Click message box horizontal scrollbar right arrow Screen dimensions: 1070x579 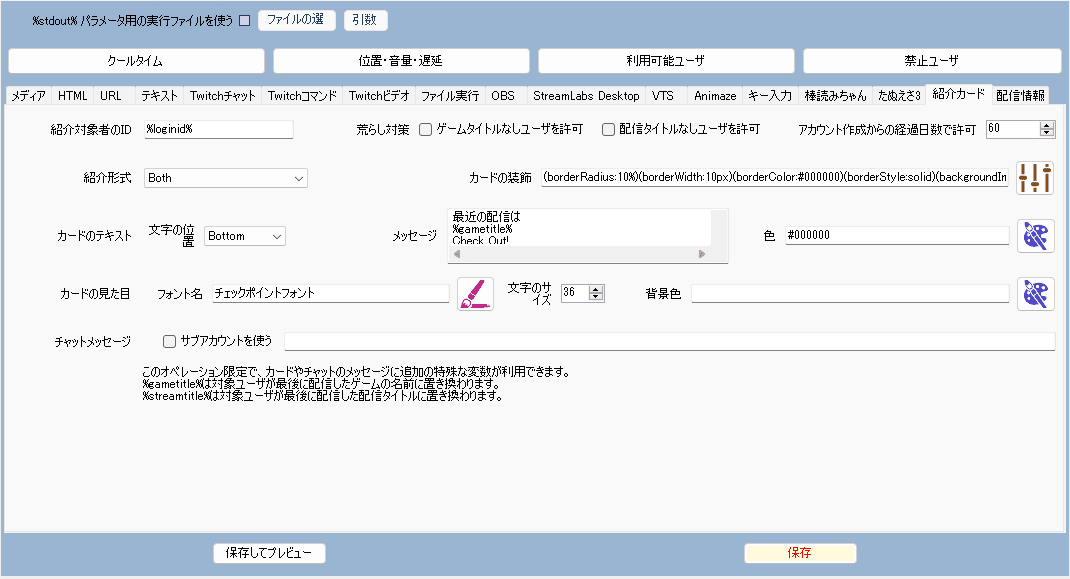702,254
